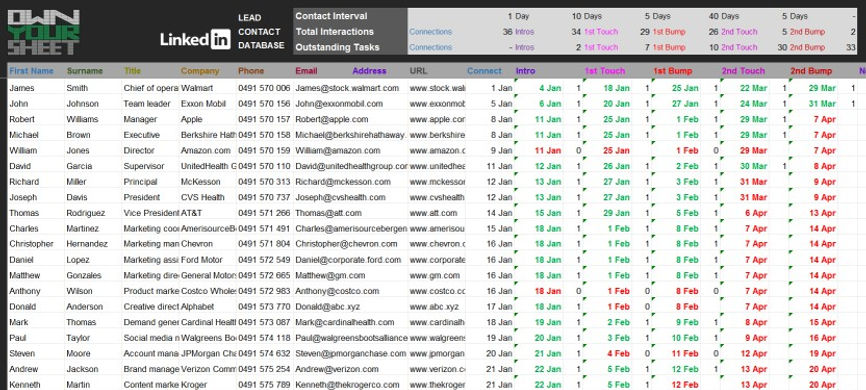The image size is (866, 390).
Task: Select the URL column header
Action: tap(418, 71)
